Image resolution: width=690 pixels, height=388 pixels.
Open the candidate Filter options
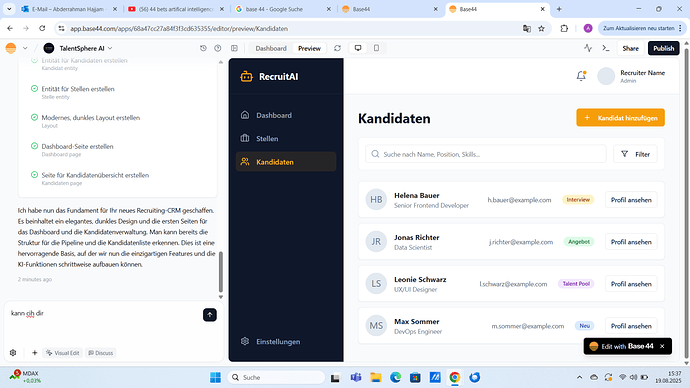pos(635,154)
